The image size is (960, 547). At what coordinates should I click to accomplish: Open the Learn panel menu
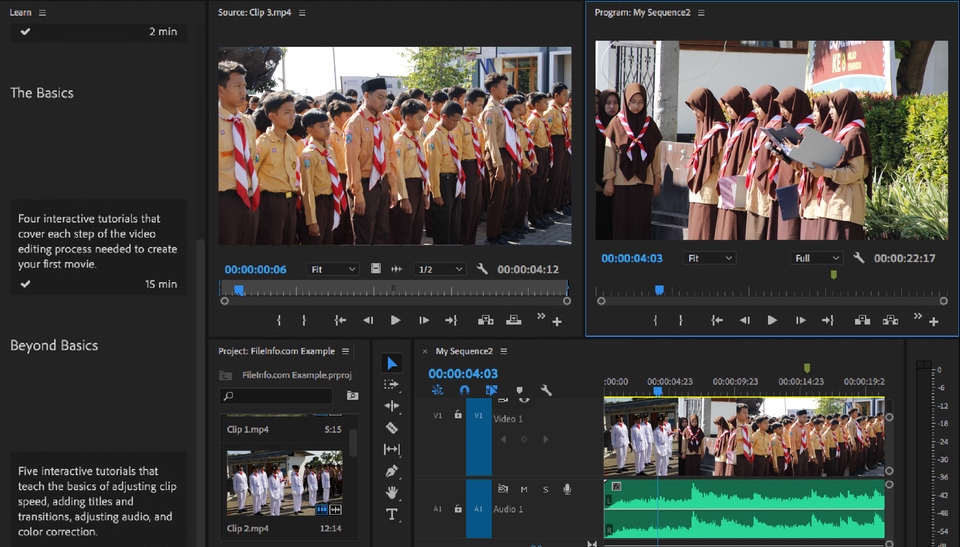pyautogui.click(x=42, y=13)
